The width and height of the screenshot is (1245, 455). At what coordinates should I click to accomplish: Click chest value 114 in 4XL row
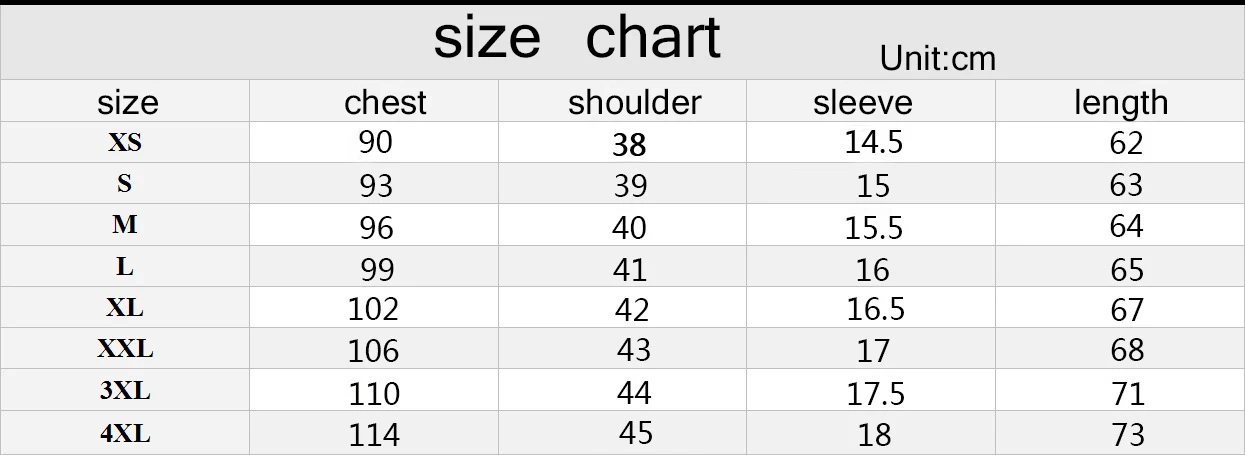click(x=374, y=435)
